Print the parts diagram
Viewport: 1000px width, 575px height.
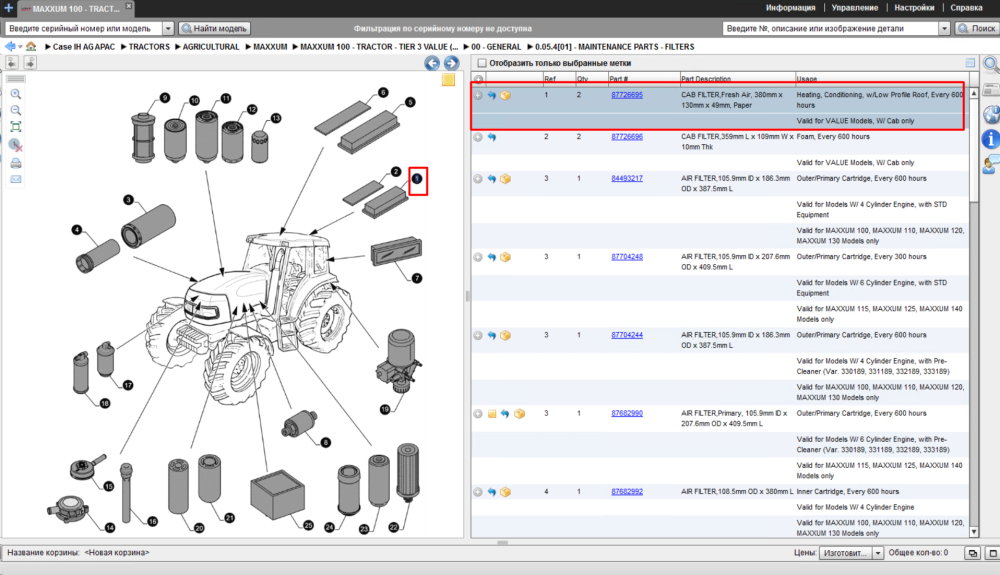coord(16,163)
